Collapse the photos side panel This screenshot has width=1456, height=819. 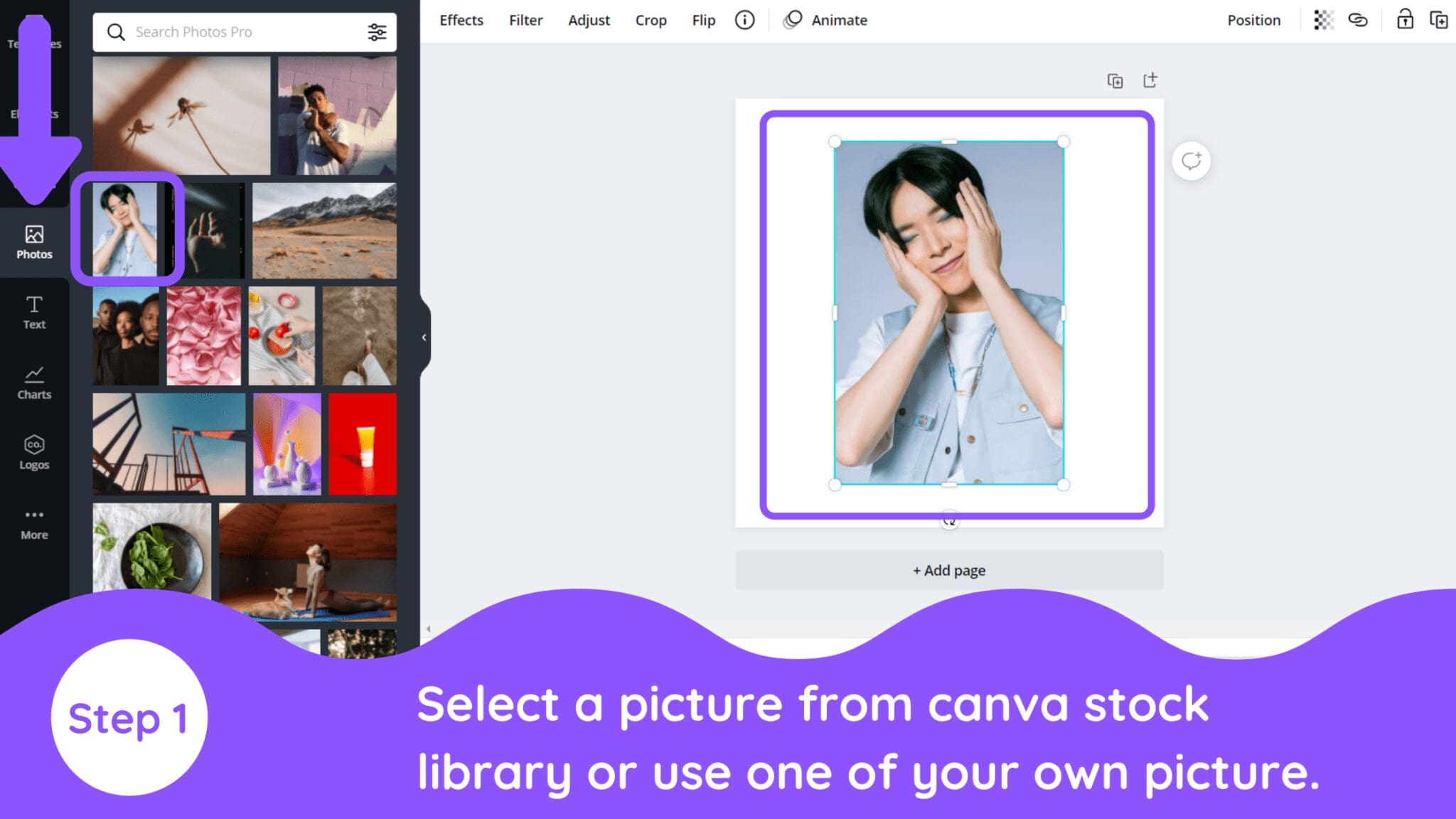[424, 337]
